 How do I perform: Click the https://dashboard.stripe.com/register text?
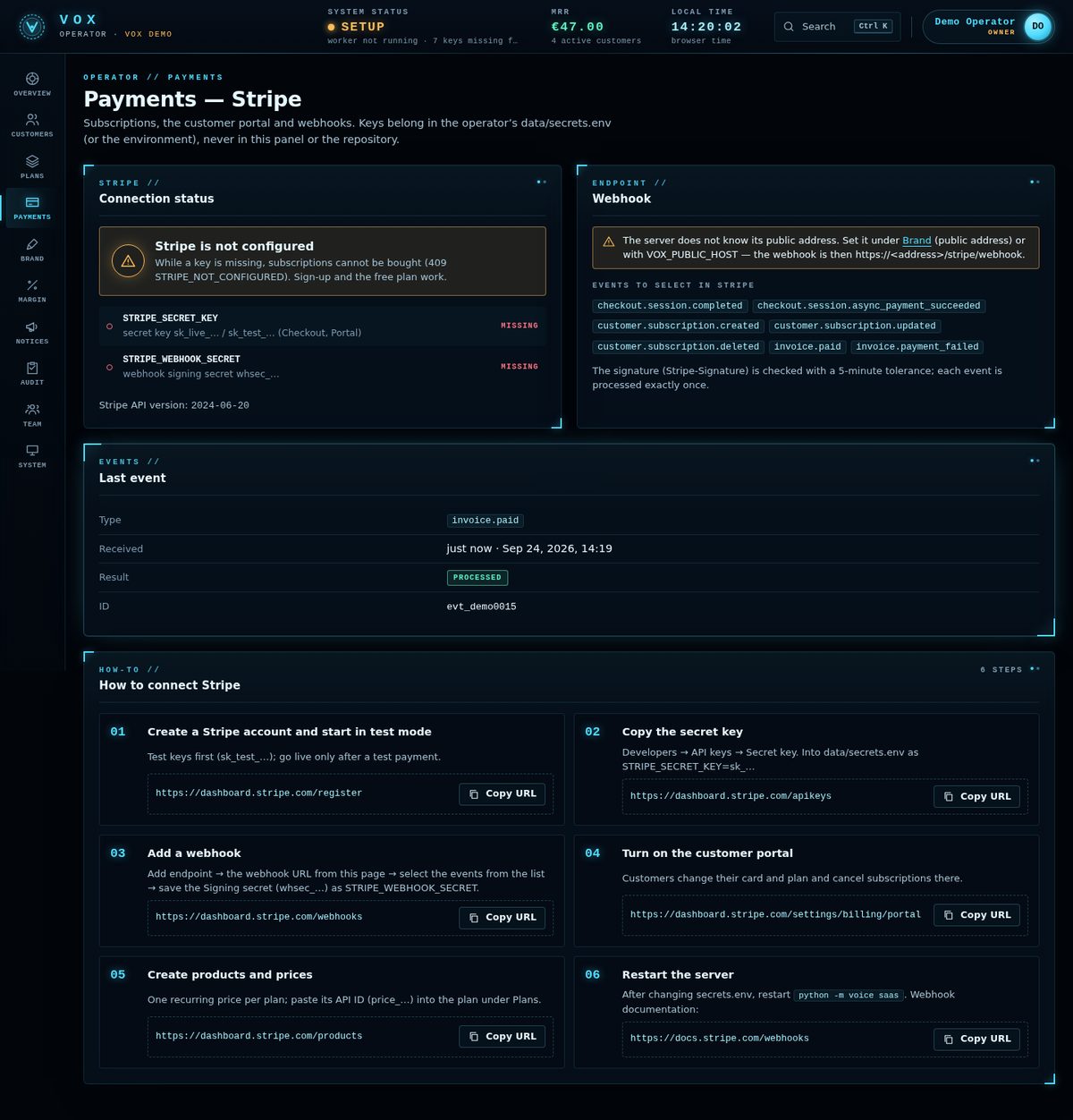[x=258, y=793]
